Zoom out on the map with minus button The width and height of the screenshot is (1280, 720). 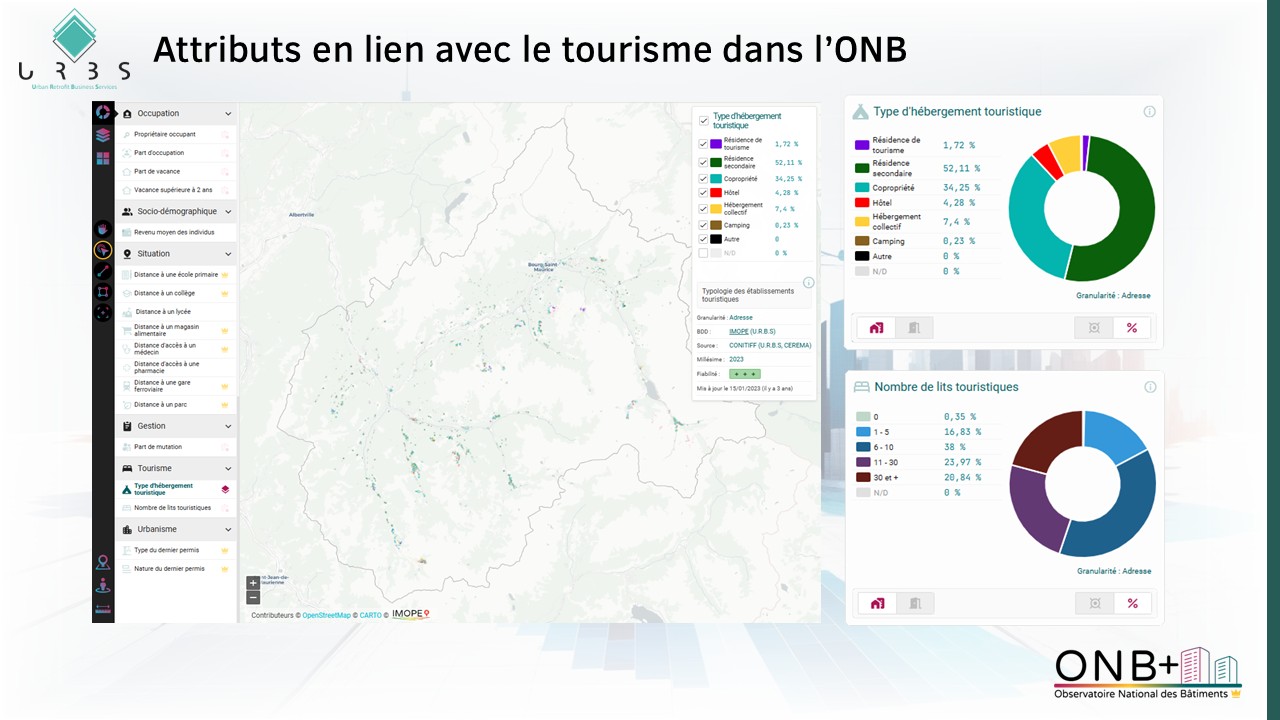click(253, 597)
